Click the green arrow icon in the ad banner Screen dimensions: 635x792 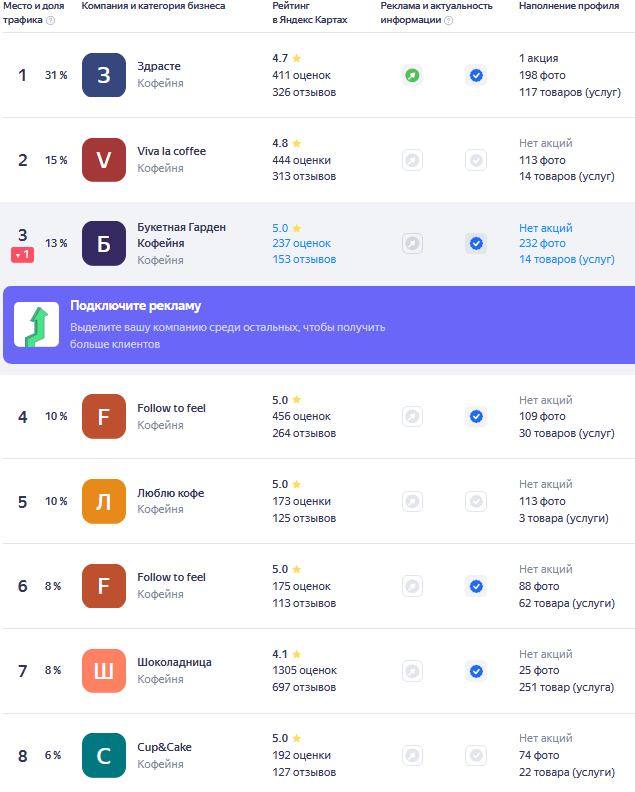(x=36, y=325)
